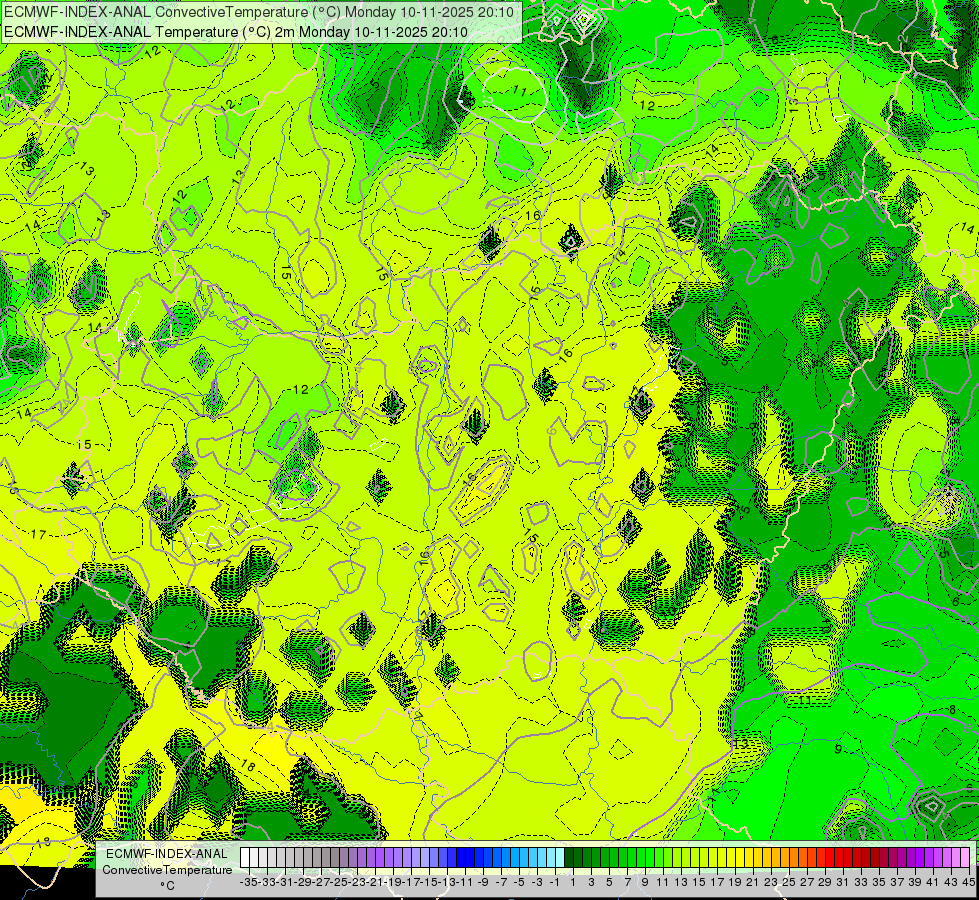Click the 43 value on the legend scale

click(x=951, y=883)
